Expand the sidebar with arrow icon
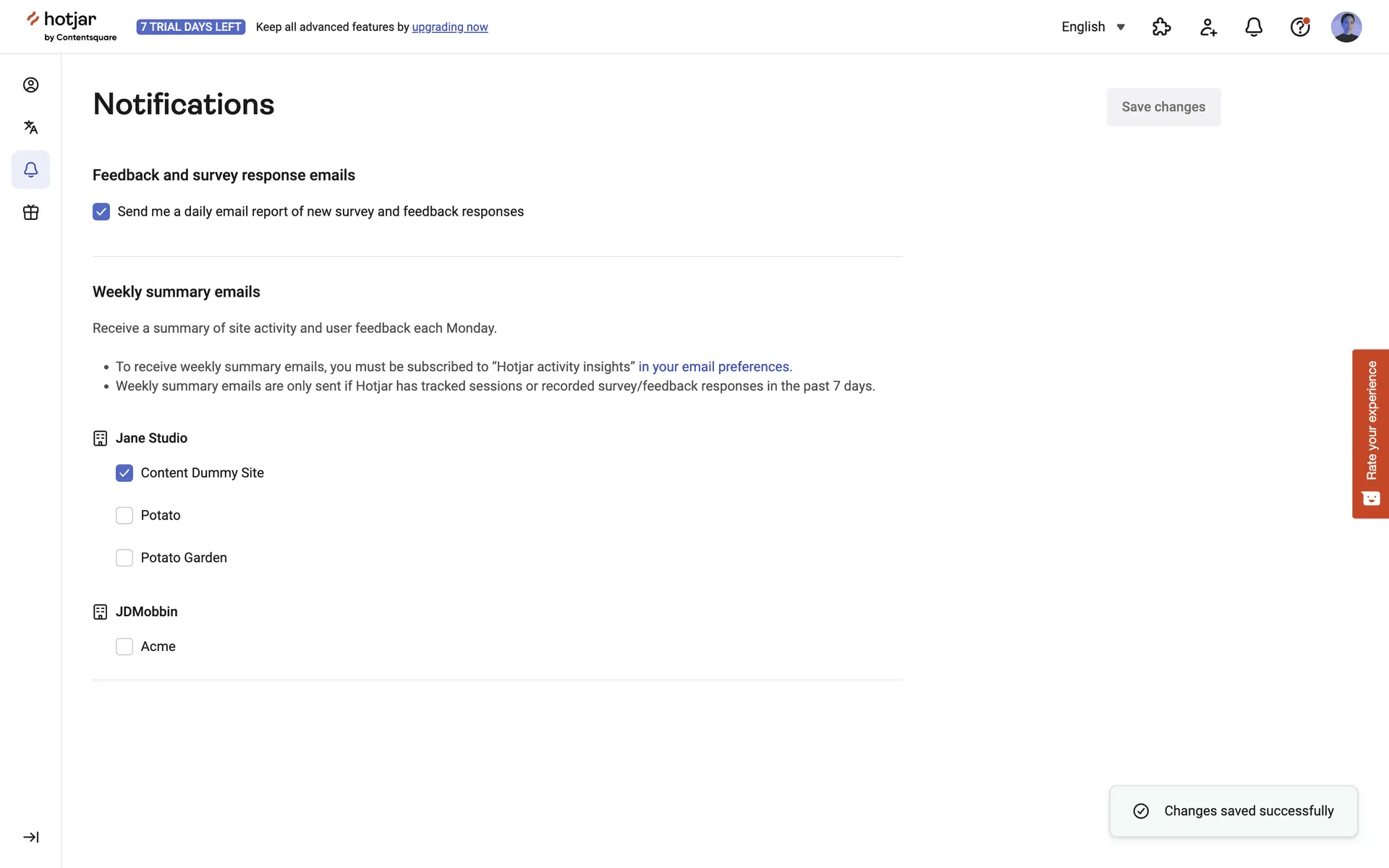The image size is (1389, 868). pos(30,837)
